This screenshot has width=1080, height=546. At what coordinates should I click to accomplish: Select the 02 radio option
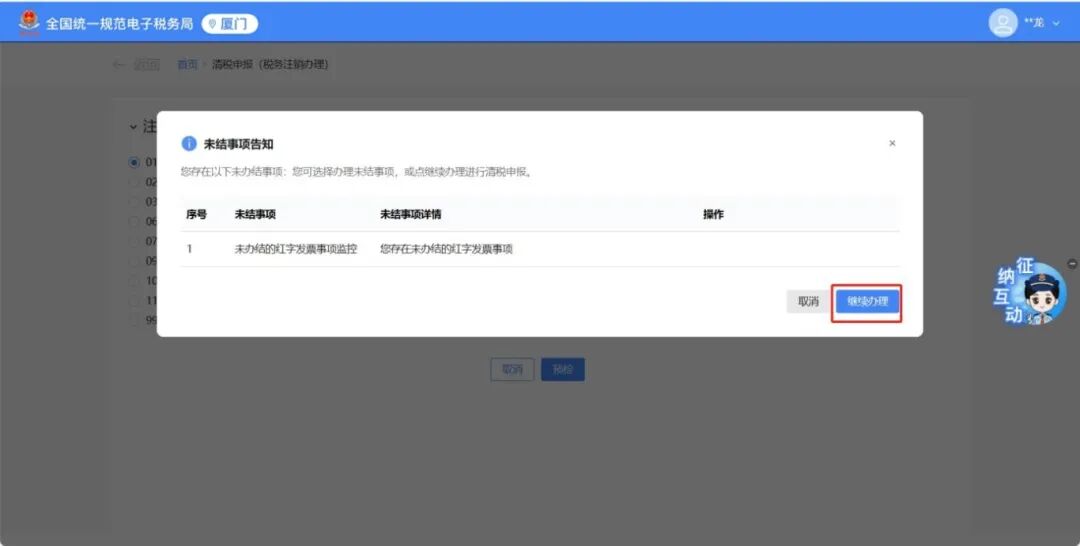point(134,182)
